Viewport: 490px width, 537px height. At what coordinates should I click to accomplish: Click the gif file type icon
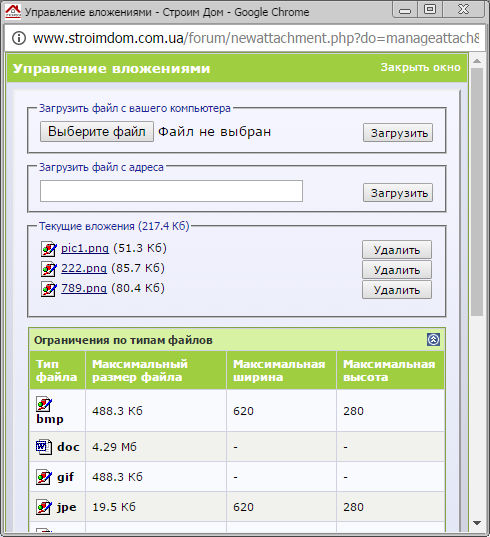click(44, 477)
